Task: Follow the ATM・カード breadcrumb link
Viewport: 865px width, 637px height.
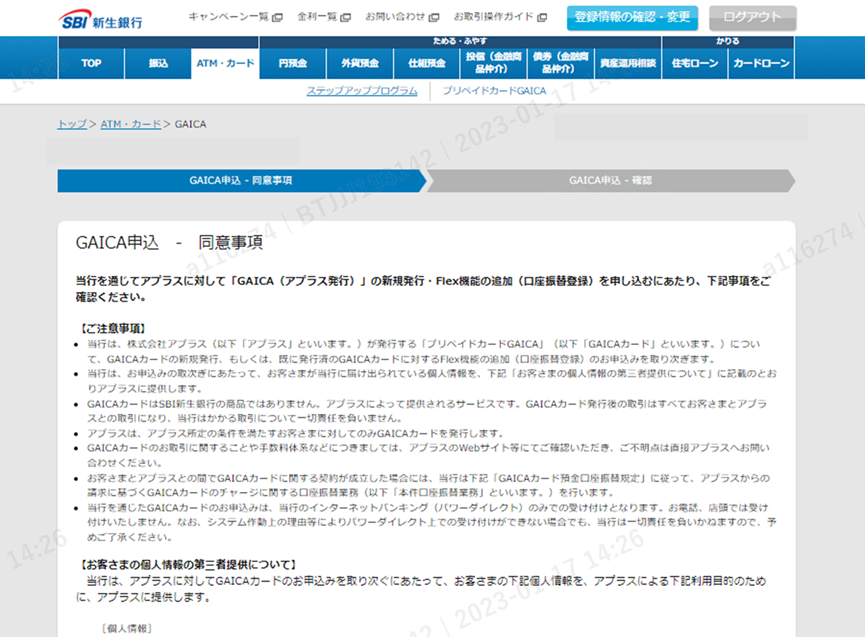Action: point(131,124)
